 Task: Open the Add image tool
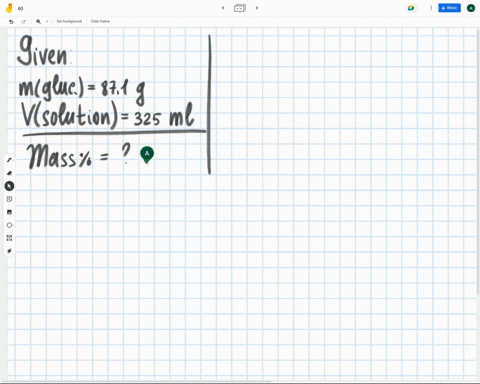point(9,212)
